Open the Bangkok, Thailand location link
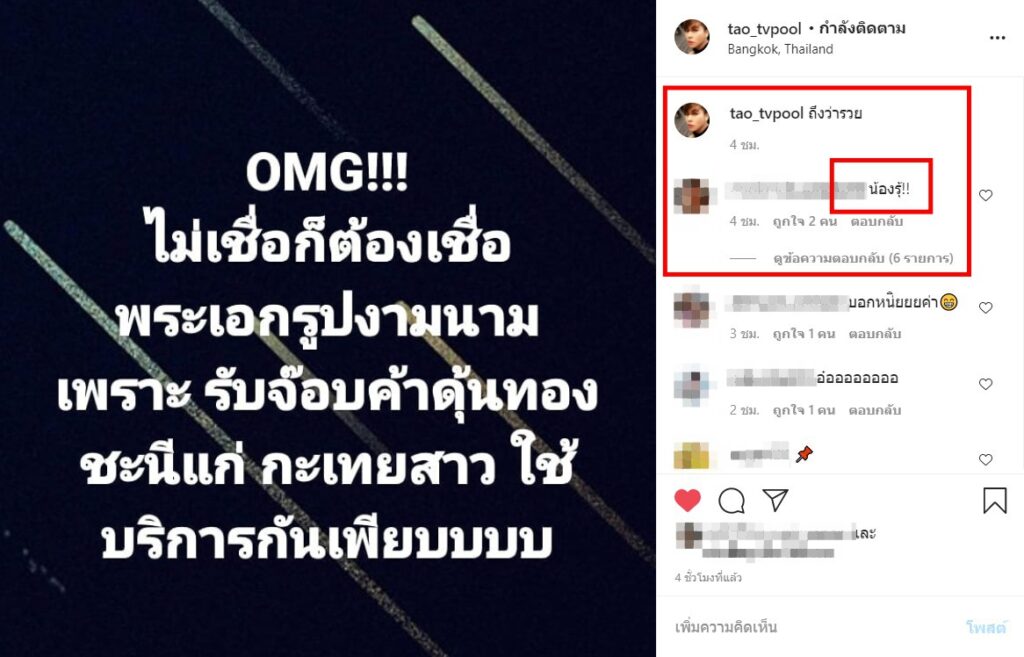Image resolution: width=1024 pixels, height=657 pixels. pos(780,49)
